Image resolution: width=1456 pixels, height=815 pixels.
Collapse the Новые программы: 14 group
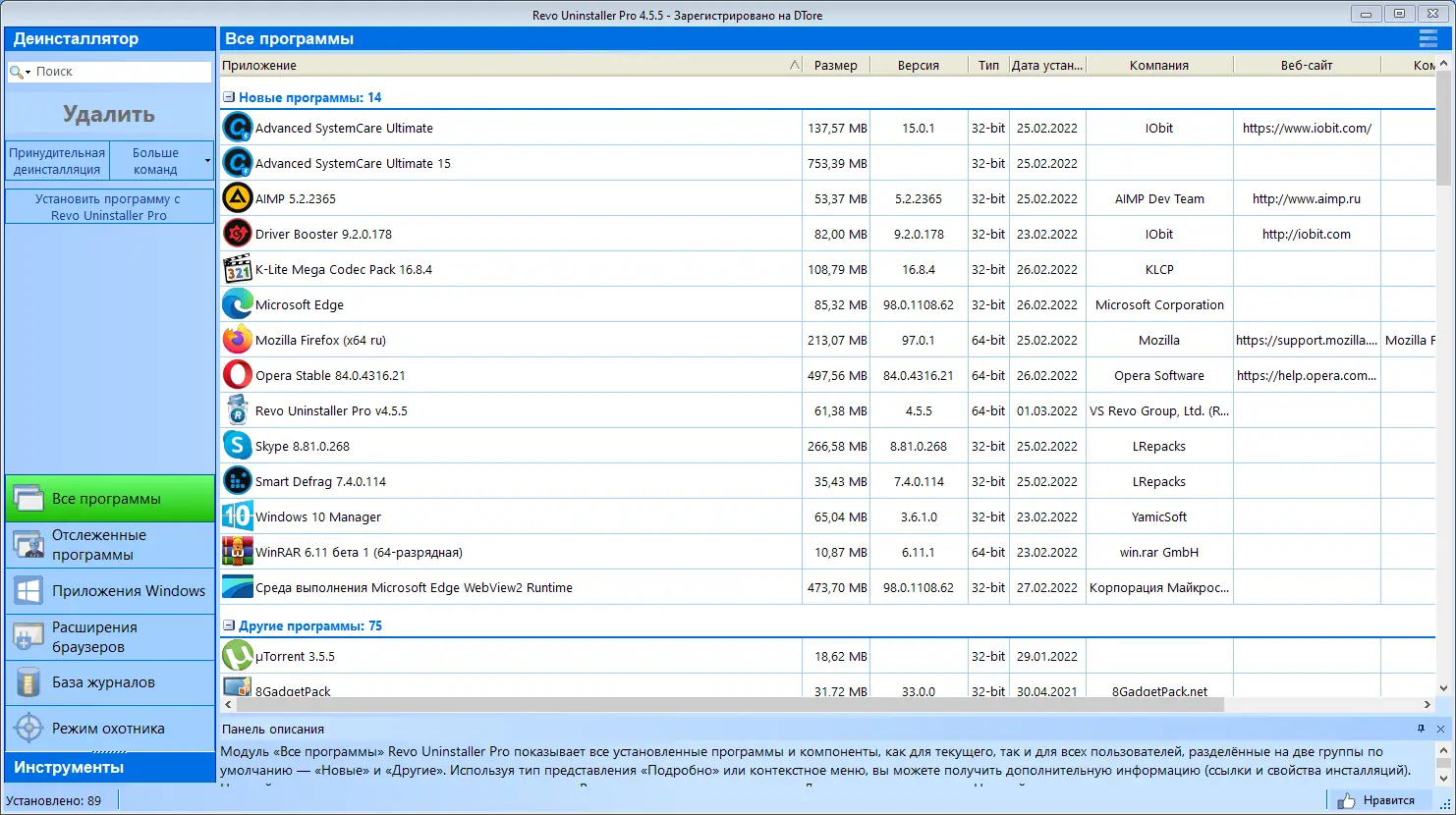pos(228,97)
